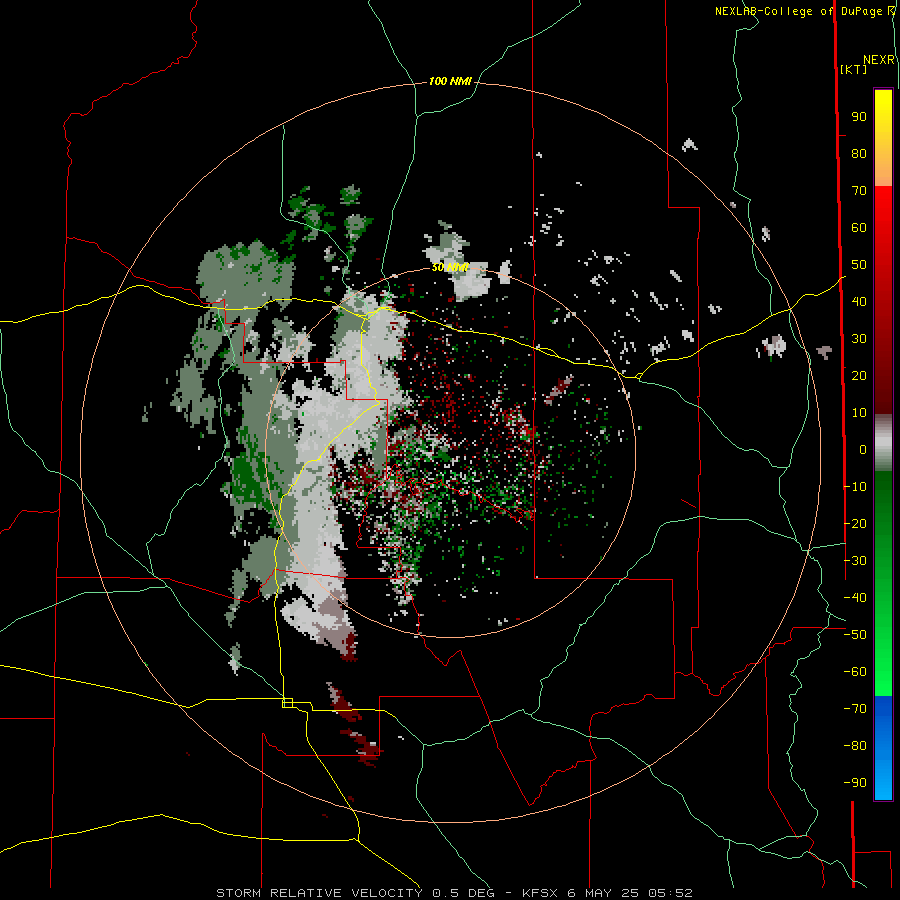This screenshot has height=900, width=900.
Task: Click the 30 knot scale label
Action: (859, 339)
